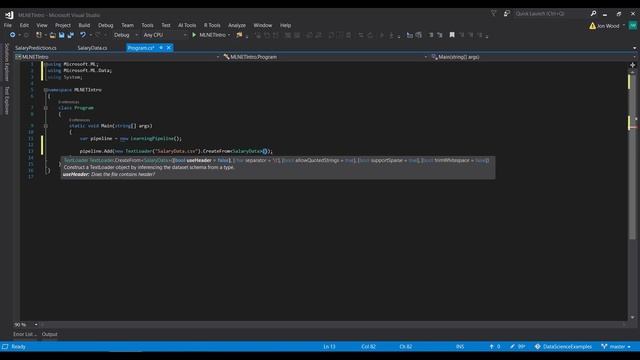This screenshot has width=640, height=360.
Task: Collapse the namespace MLNETIntro block
Action: 46,90
